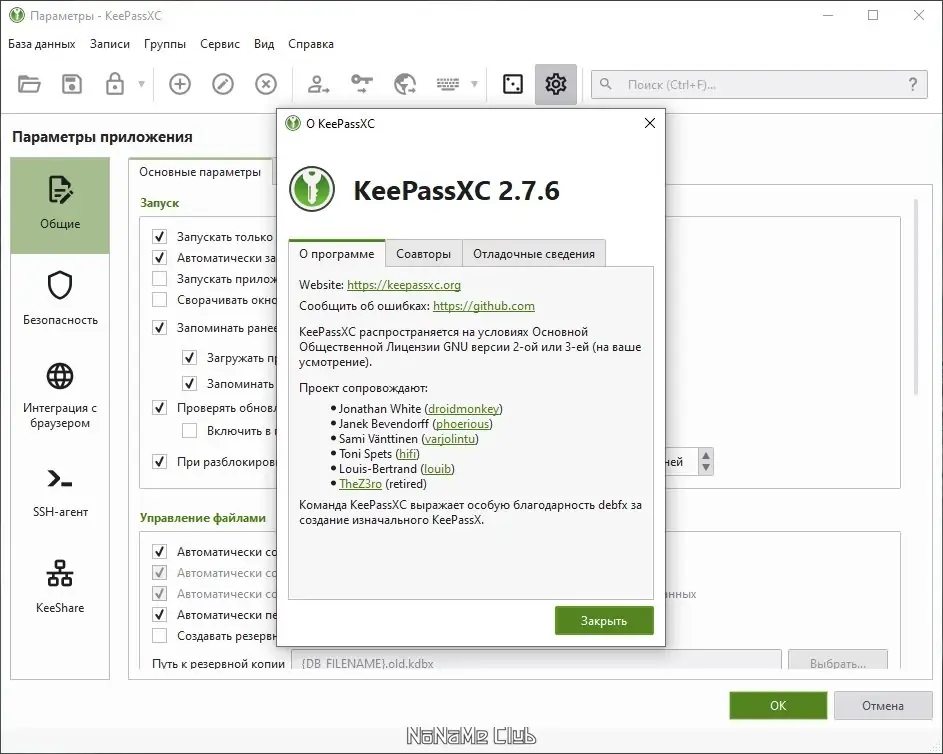
Task: Select Основные параметры tab
Action: (200, 172)
